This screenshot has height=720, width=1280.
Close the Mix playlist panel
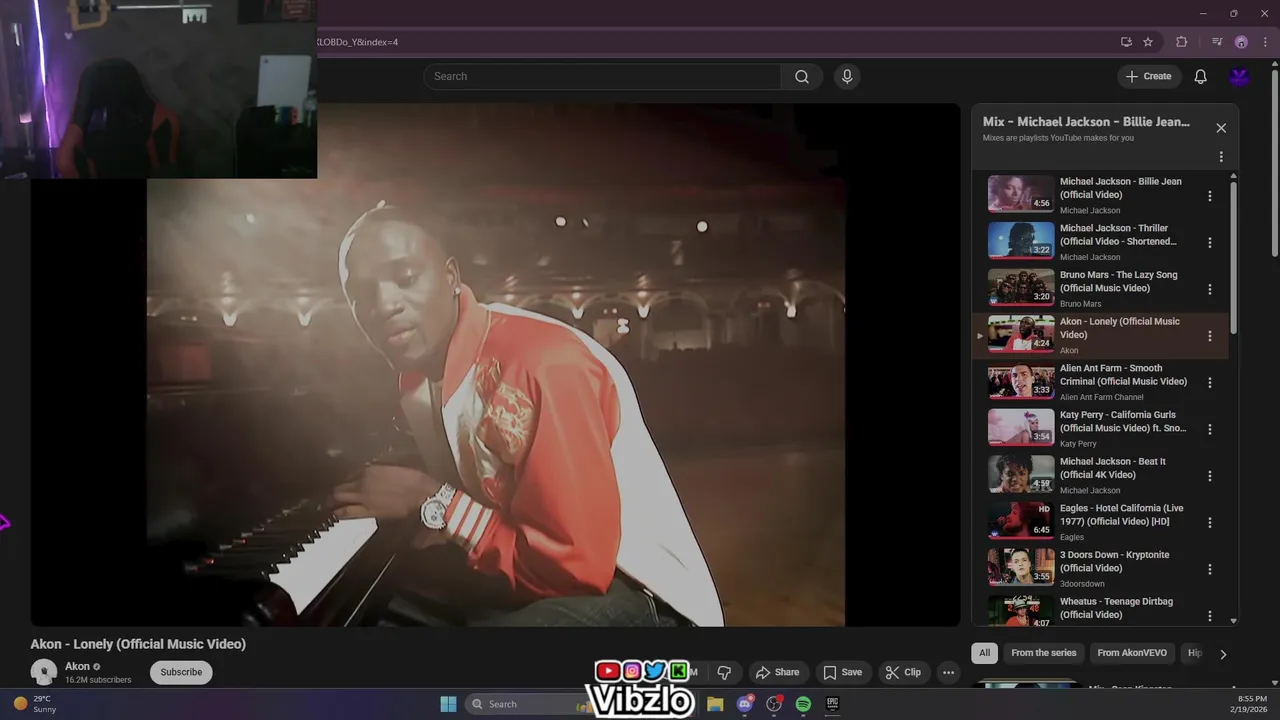pos(1221,128)
